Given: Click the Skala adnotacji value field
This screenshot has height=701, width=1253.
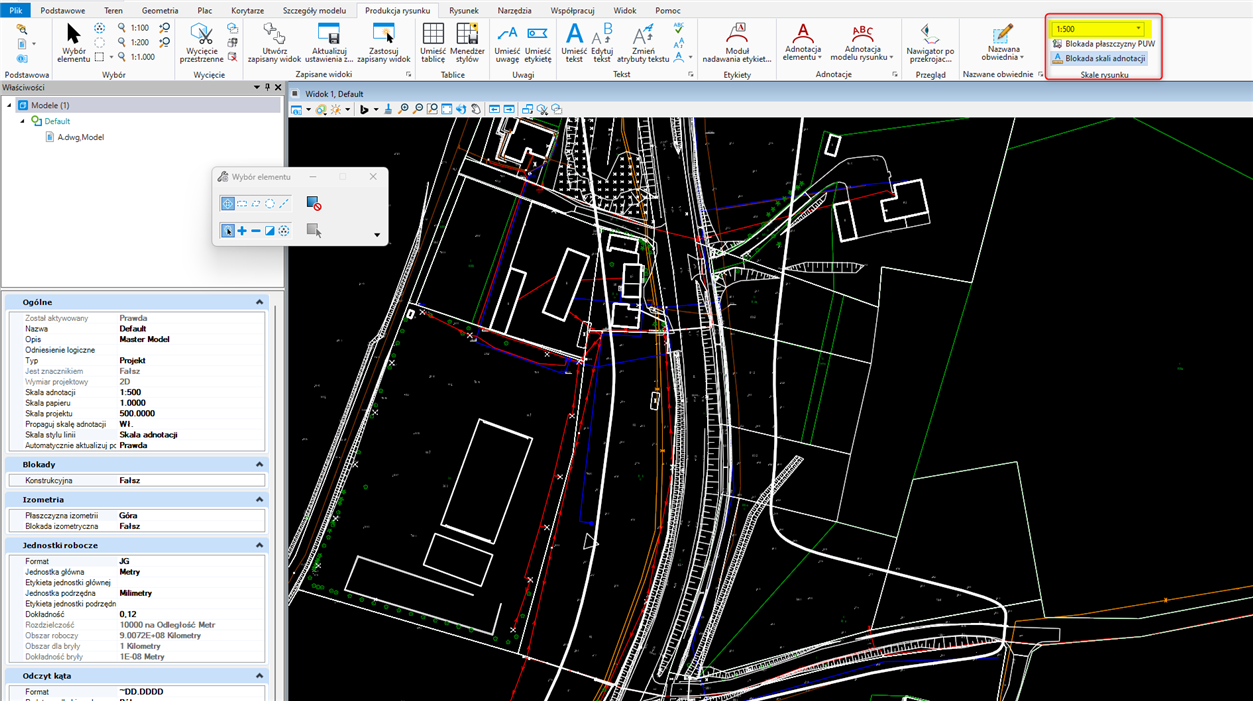Looking at the screenshot, I should pos(190,392).
